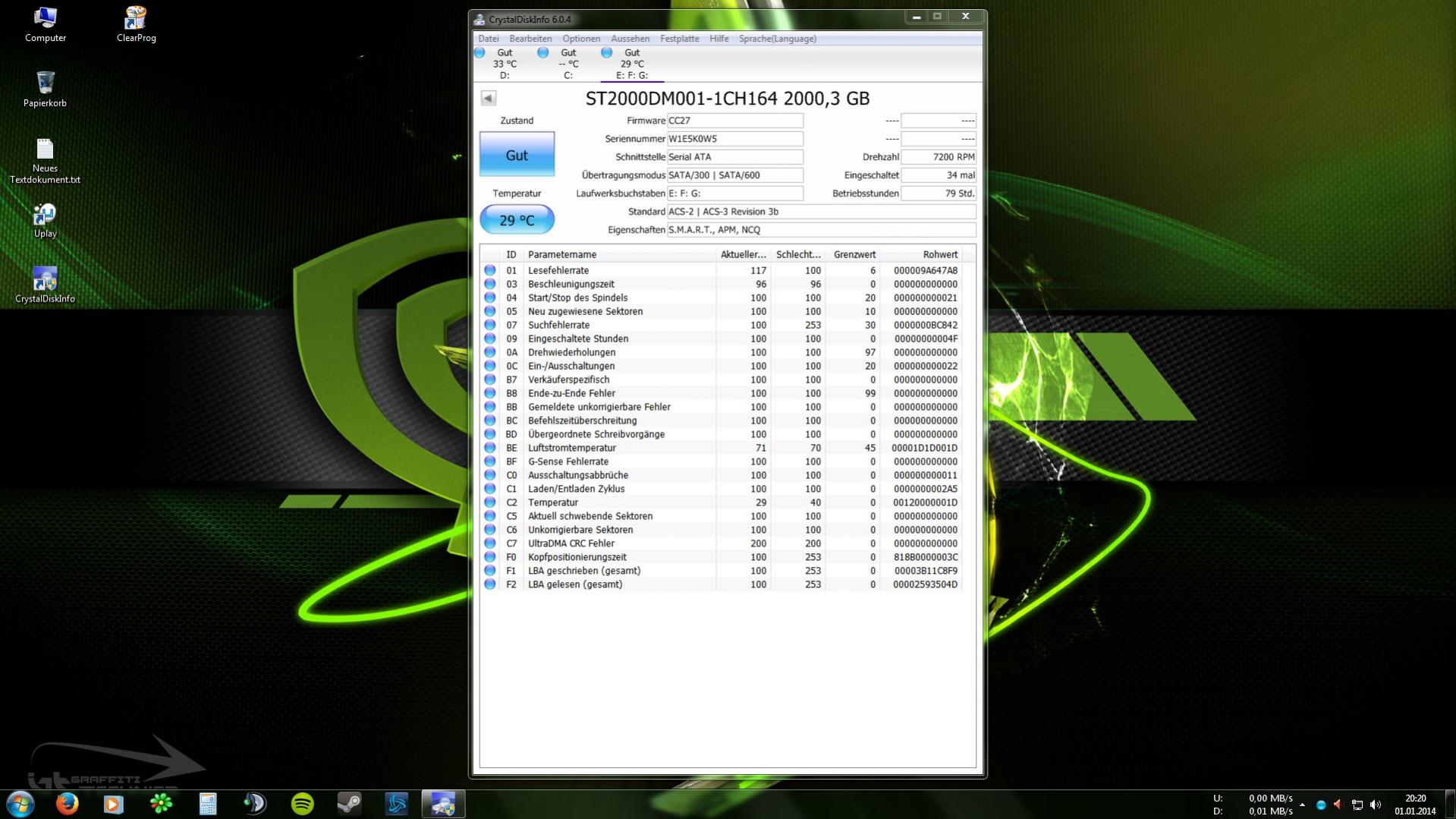Click the blue Gut health status button
The height and width of the screenshot is (819, 1456).
coord(517,155)
